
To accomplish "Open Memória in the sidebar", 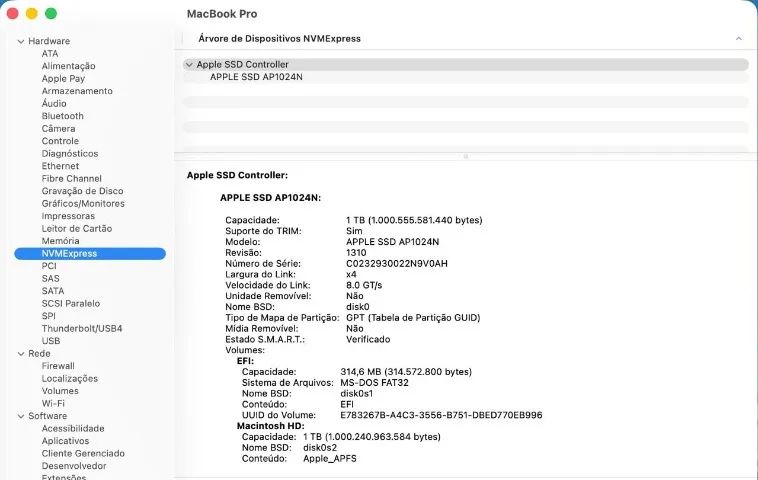I will click(x=60, y=241).
